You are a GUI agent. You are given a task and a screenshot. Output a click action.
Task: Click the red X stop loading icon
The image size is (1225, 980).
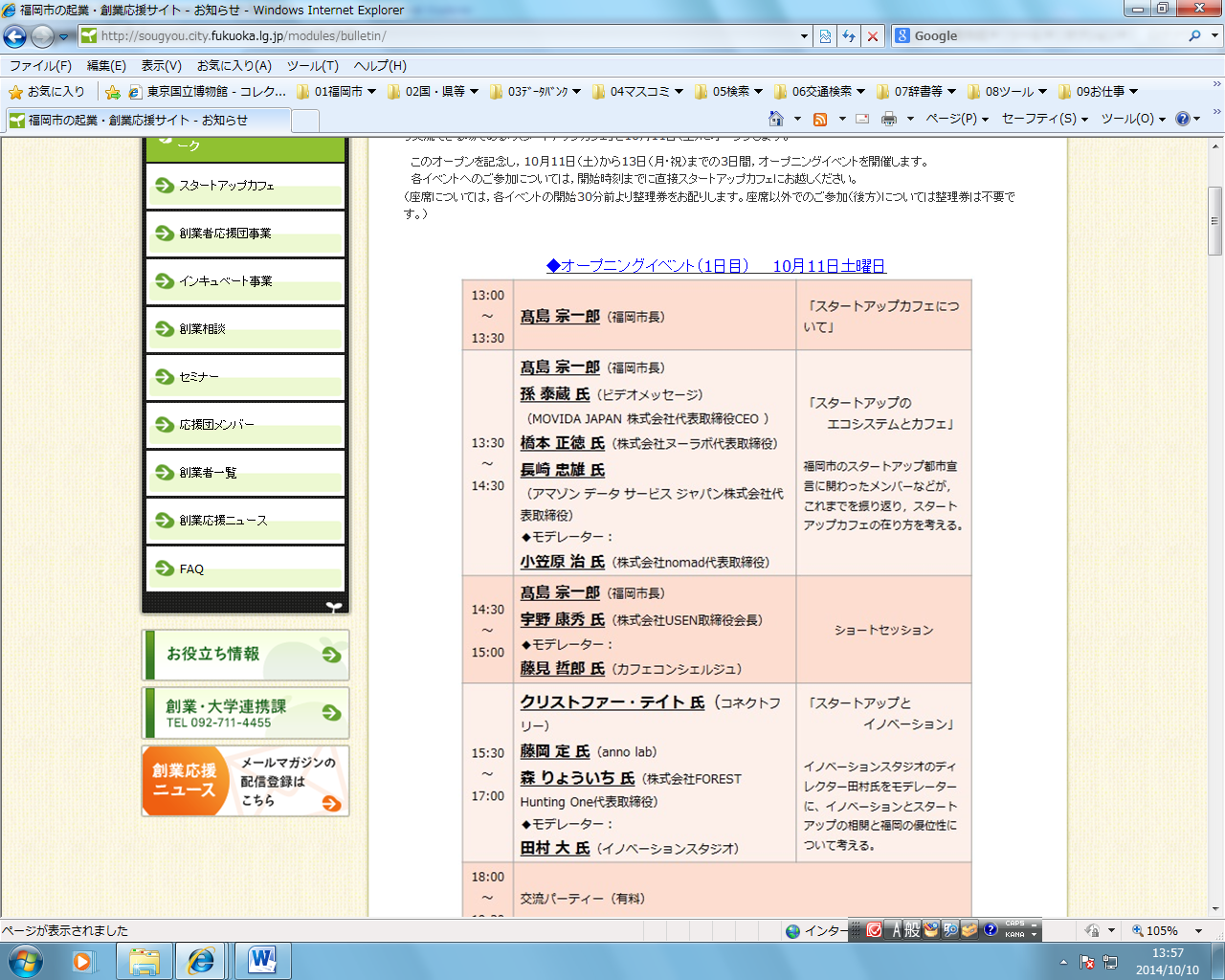(x=872, y=36)
